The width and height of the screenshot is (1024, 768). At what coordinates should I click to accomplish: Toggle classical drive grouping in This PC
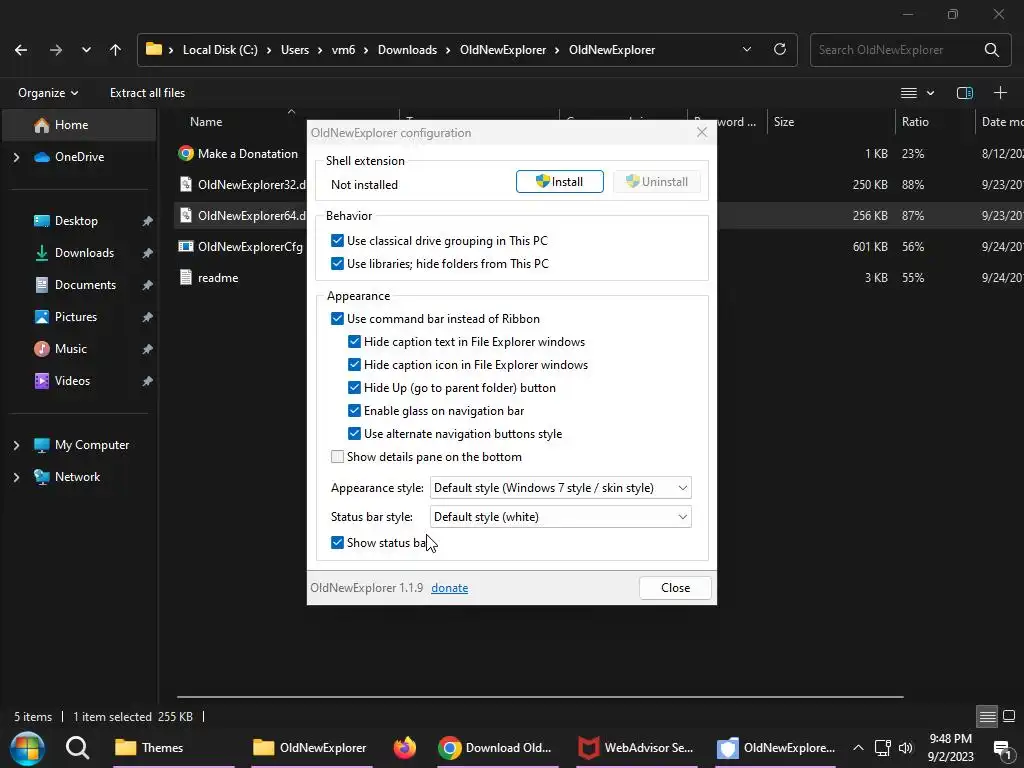[337, 240]
